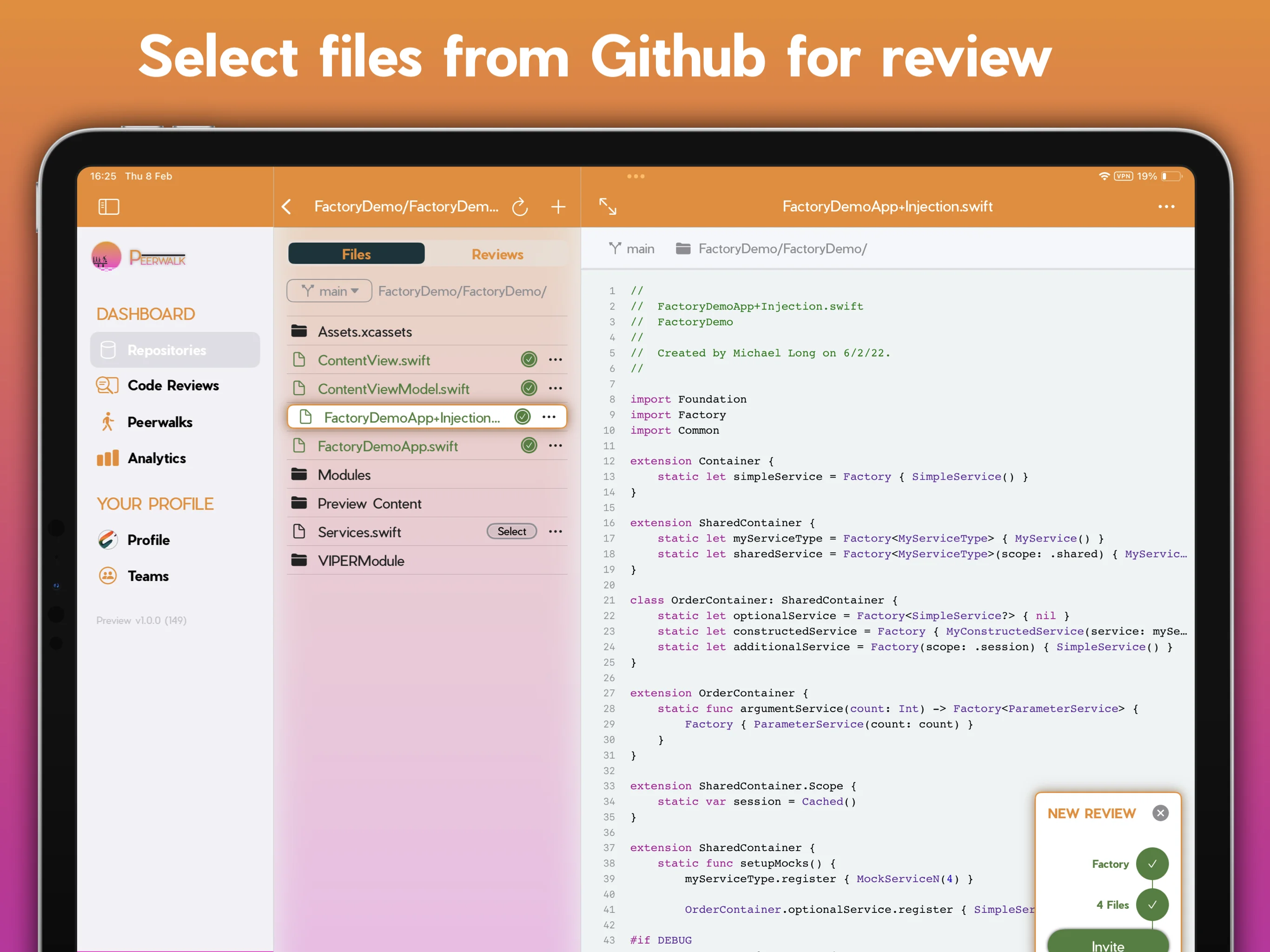Screen dimensions: 1270x952
Task: Deselect FactoryDemoApp+Injection green checkmark
Action: [523, 417]
